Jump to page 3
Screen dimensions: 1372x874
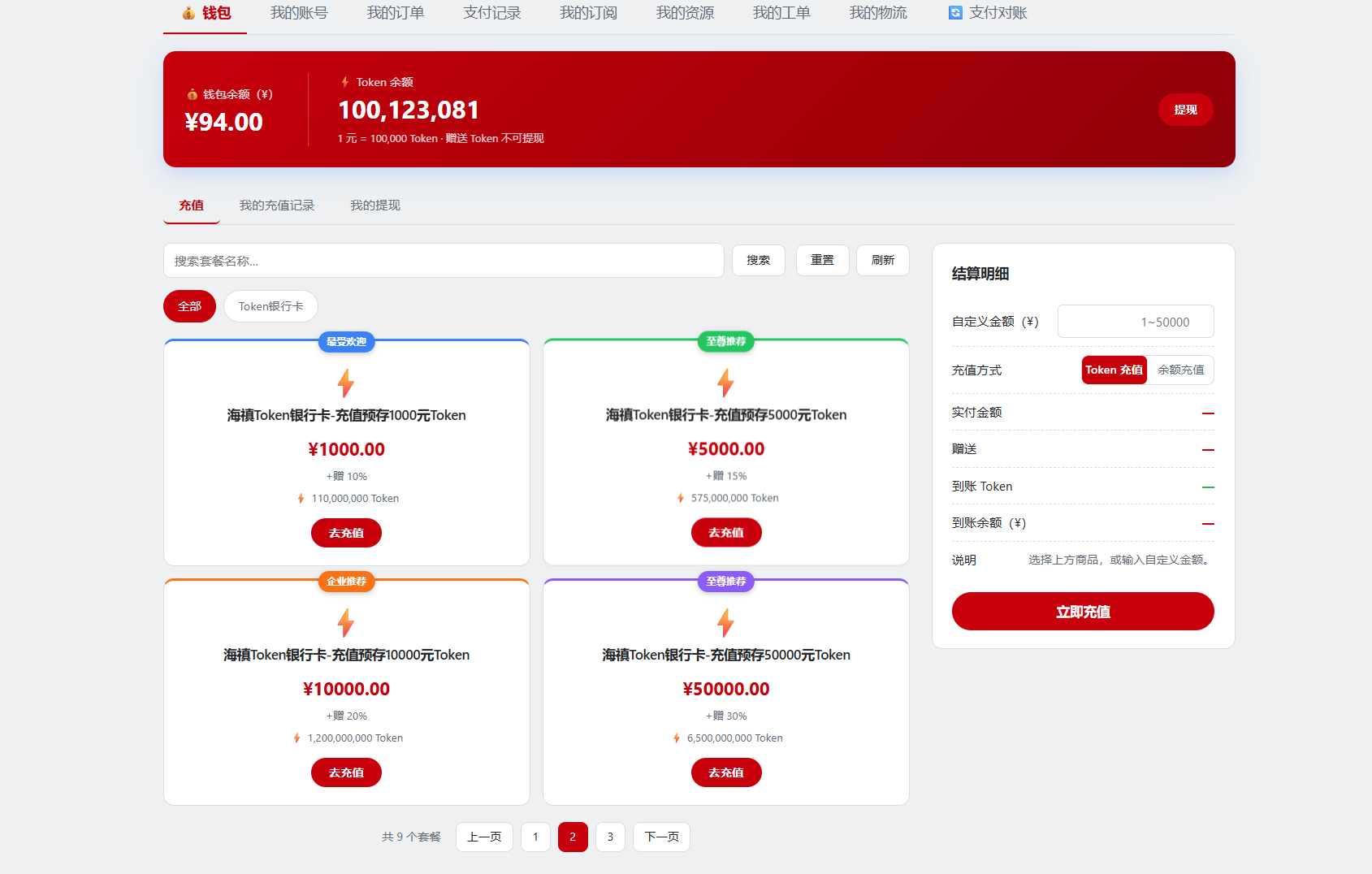point(610,837)
